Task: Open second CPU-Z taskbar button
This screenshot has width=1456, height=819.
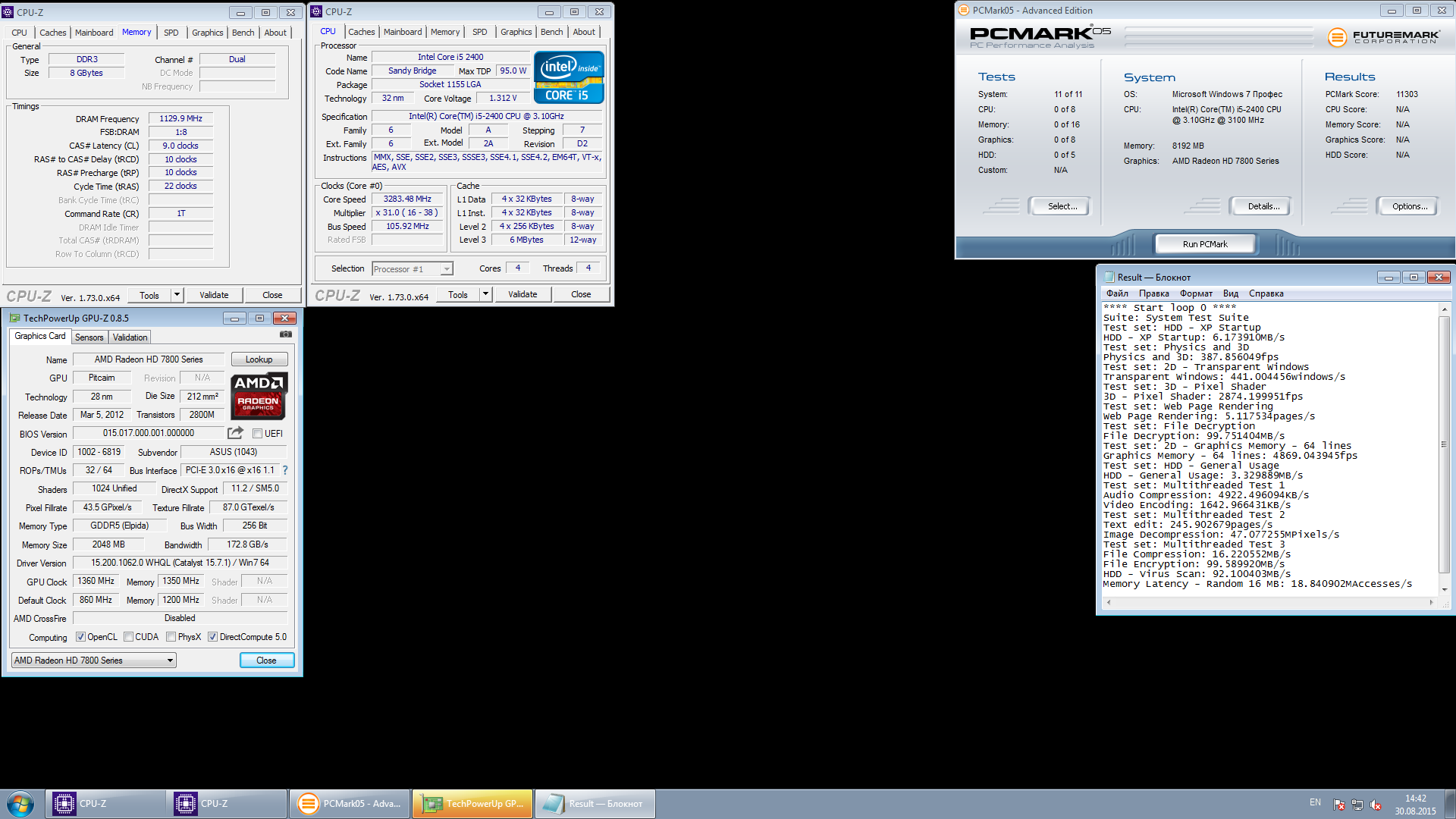Action: click(x=227, y=804)
